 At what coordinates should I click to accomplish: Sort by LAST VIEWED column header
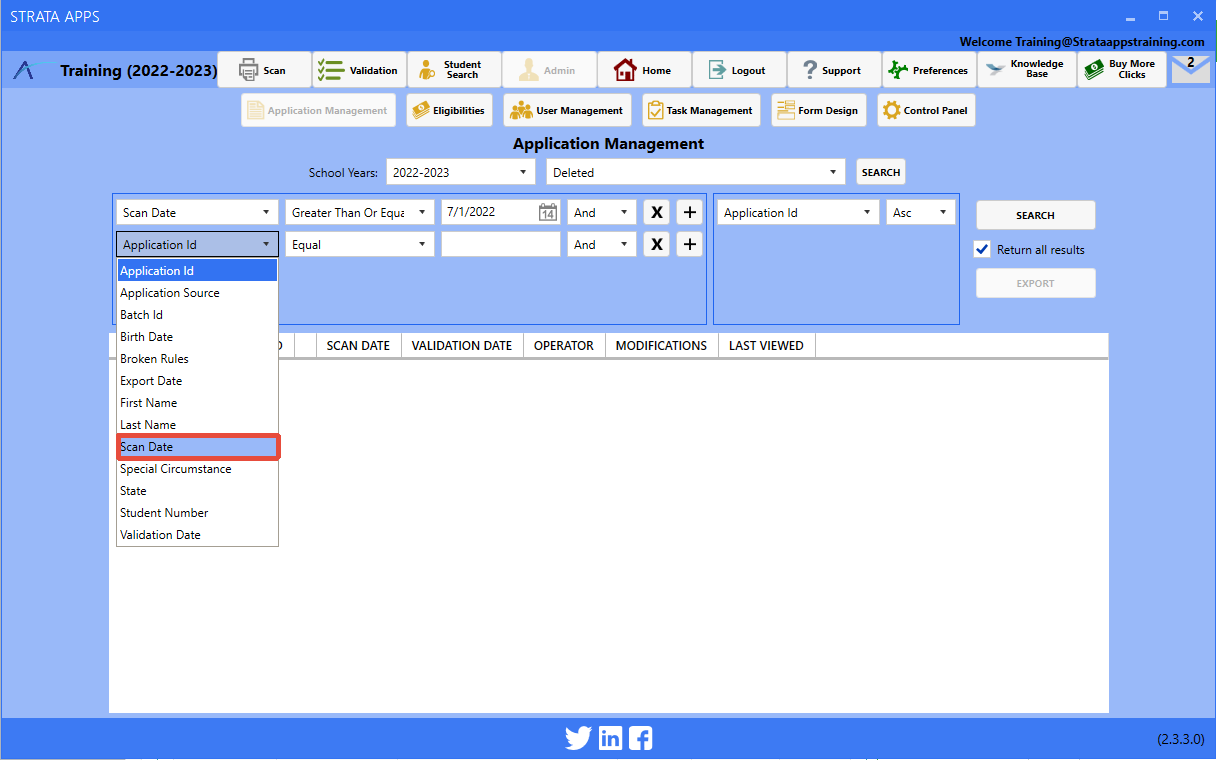(766, 345)
